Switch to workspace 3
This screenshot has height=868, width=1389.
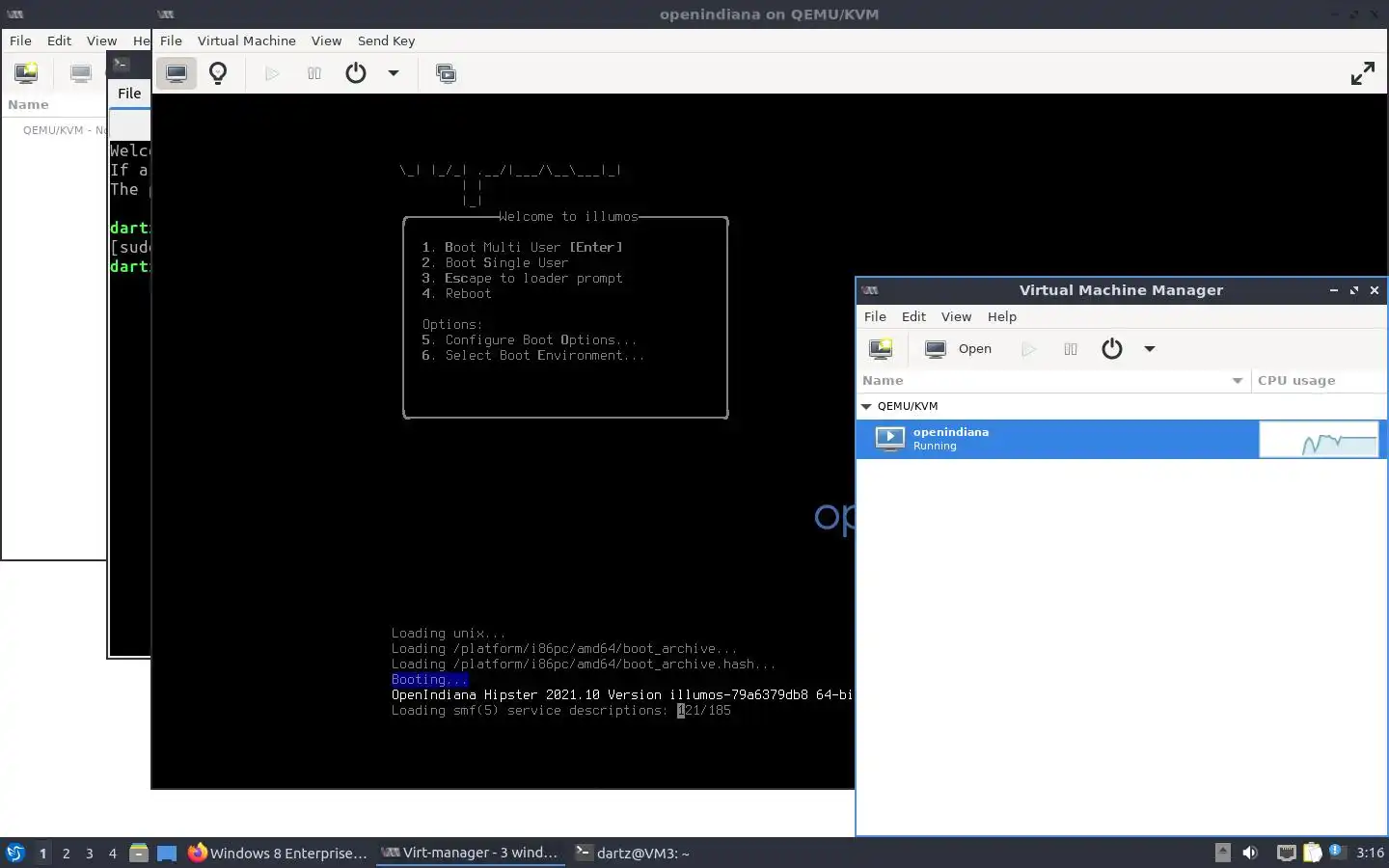90,853
